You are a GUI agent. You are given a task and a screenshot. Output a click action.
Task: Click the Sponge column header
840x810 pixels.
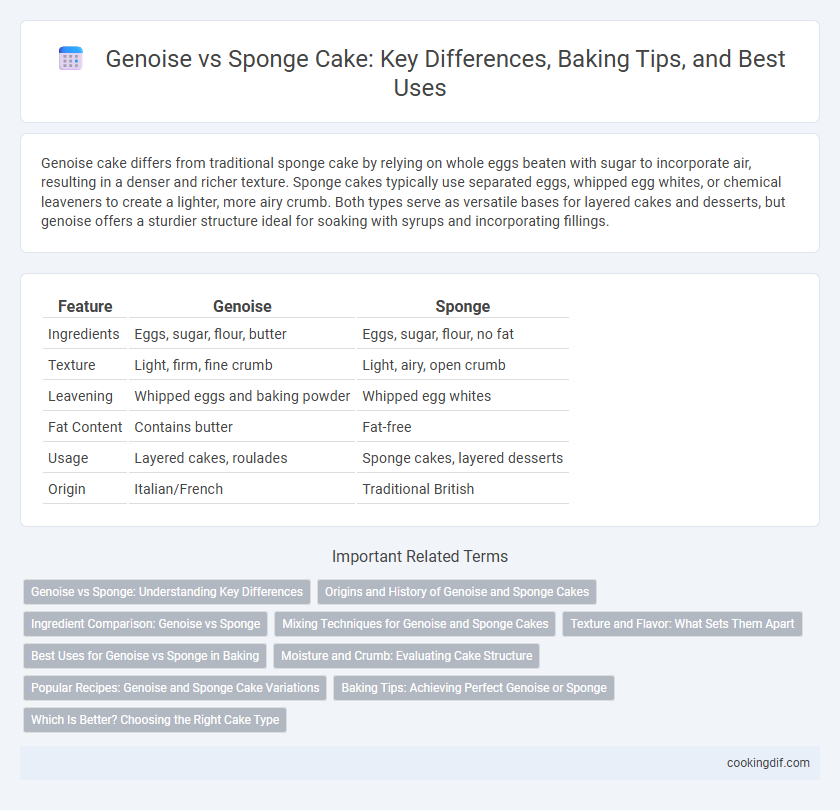coord(462,306)
